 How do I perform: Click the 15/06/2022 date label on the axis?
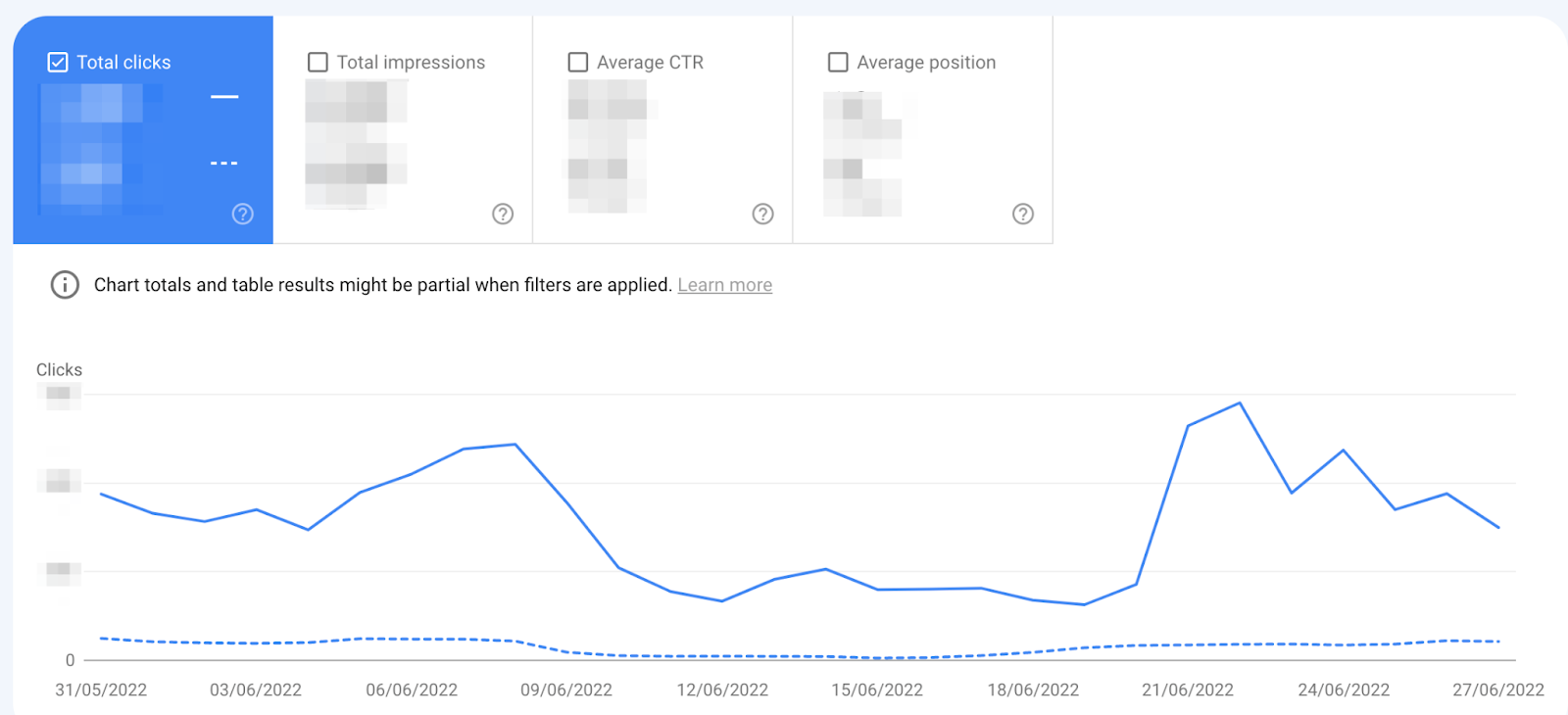click(877, 690)
